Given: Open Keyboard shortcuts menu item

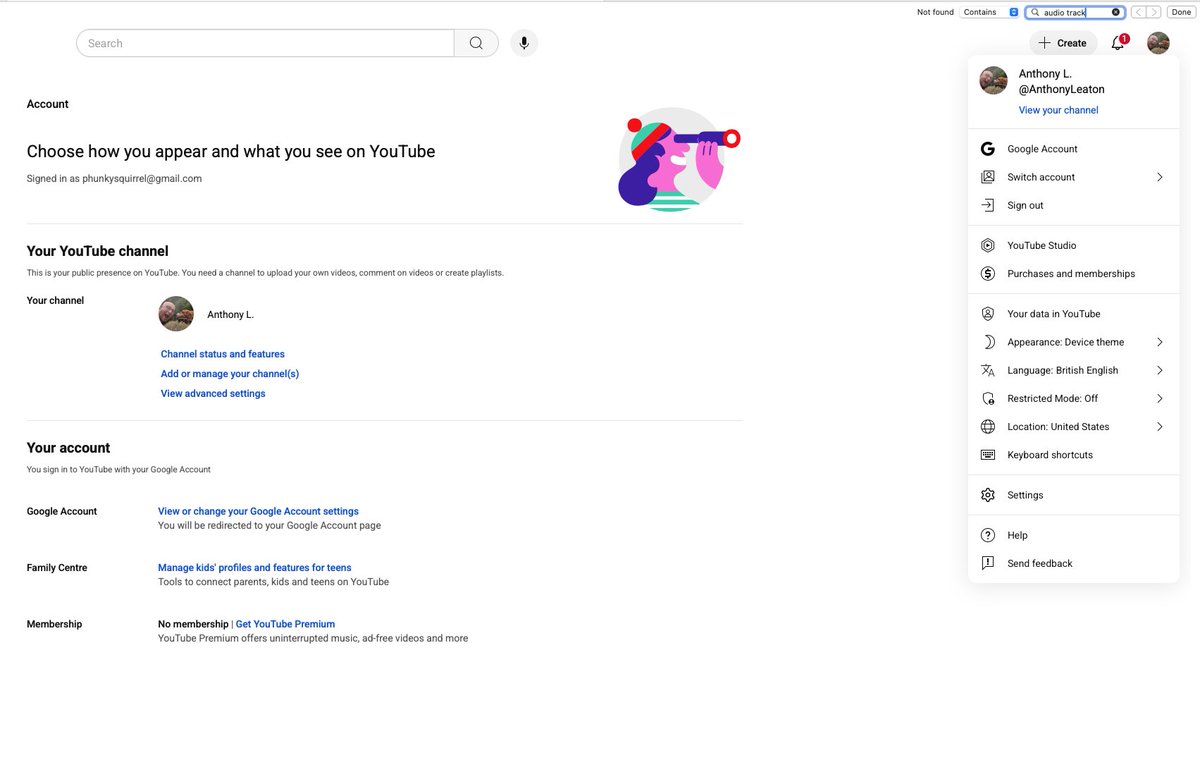Looking at the screenshot, I should click(x=1074, y=455).
